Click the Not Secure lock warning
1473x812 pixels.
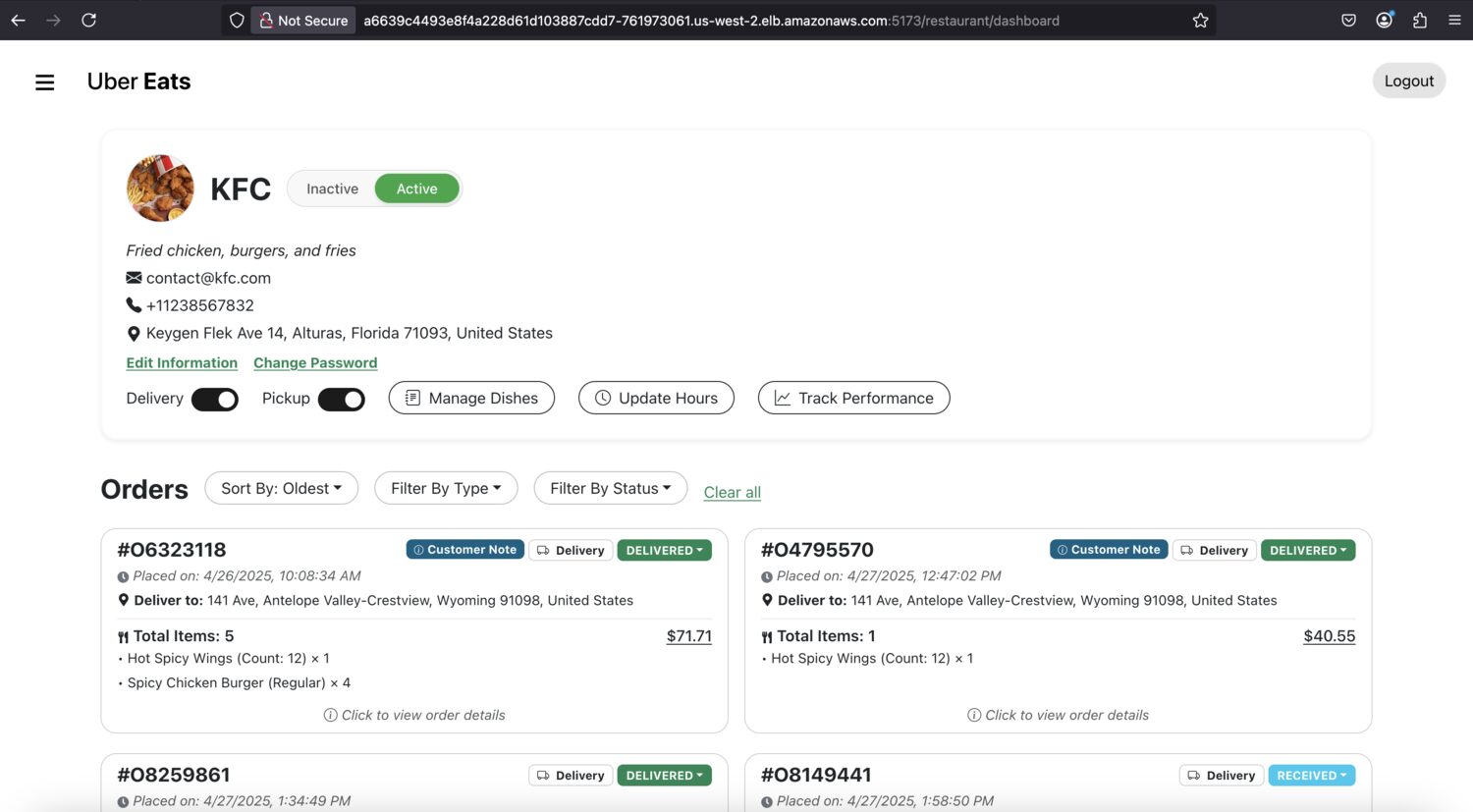(x=303, y=20)
